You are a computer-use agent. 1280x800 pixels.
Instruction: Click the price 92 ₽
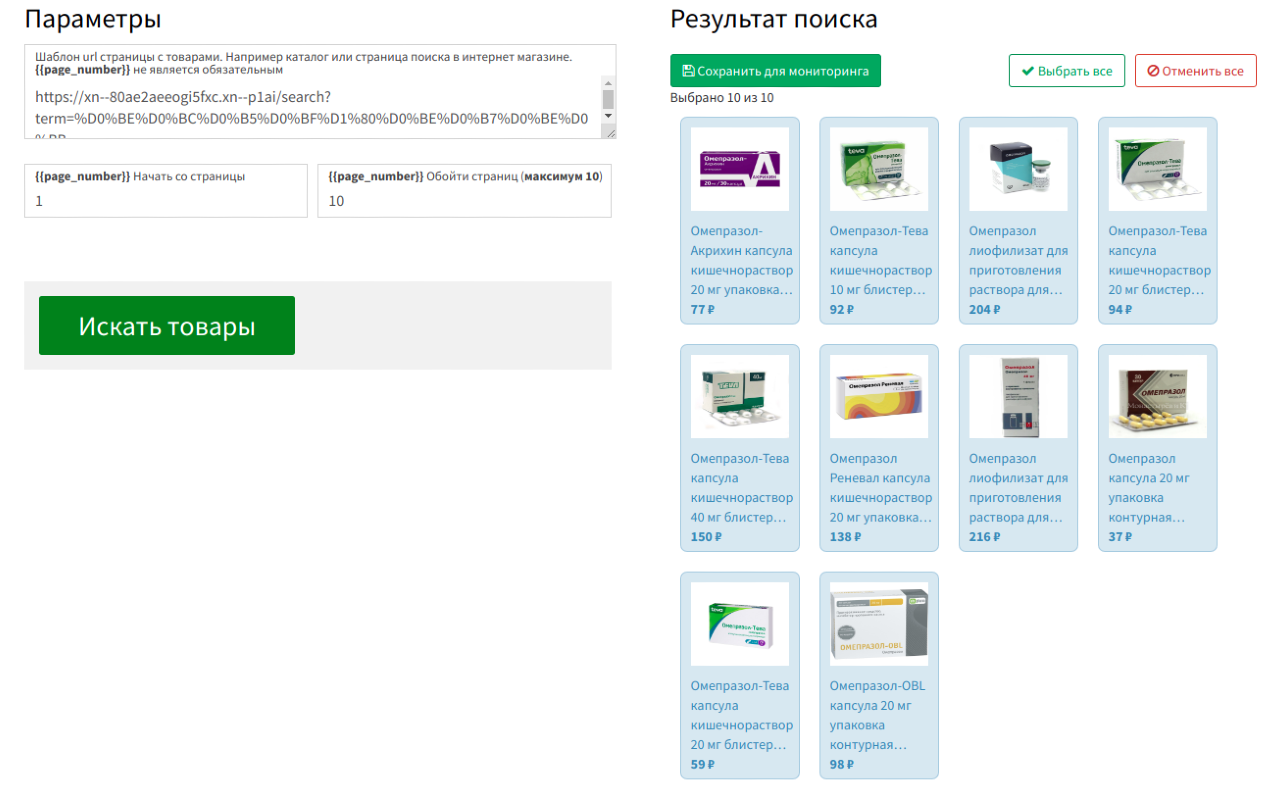(x=842, y=309)
